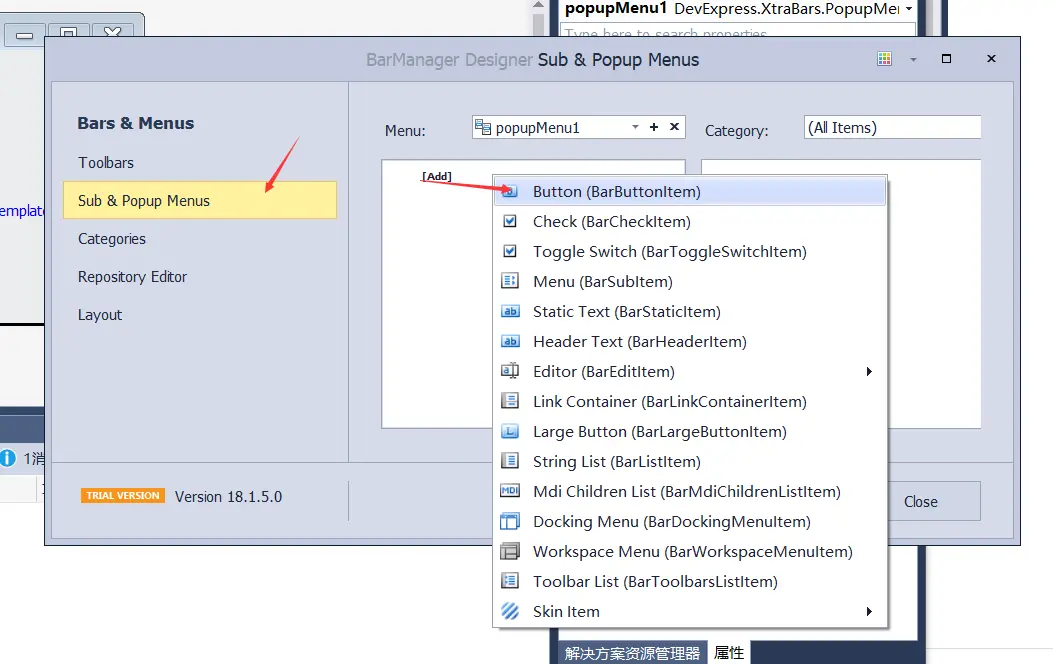Click the scrollbar up arrow behind the dialog
The width and height of the screenshot is (1053, 664).
point(538,5)
